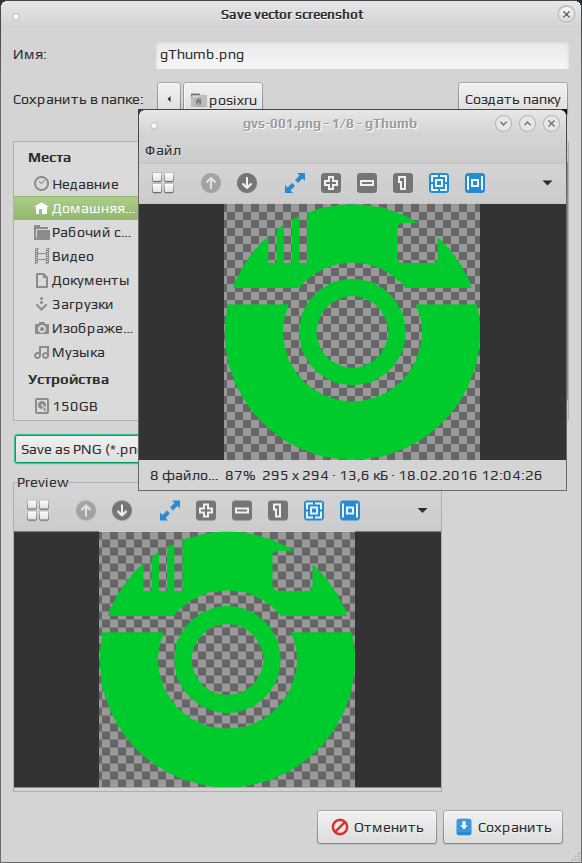Image resolution: width=582 pixels, height=863 pixels.
Task: Toggle fit-to-width in the Preview toolbar
Action: [x=350, y=511]
